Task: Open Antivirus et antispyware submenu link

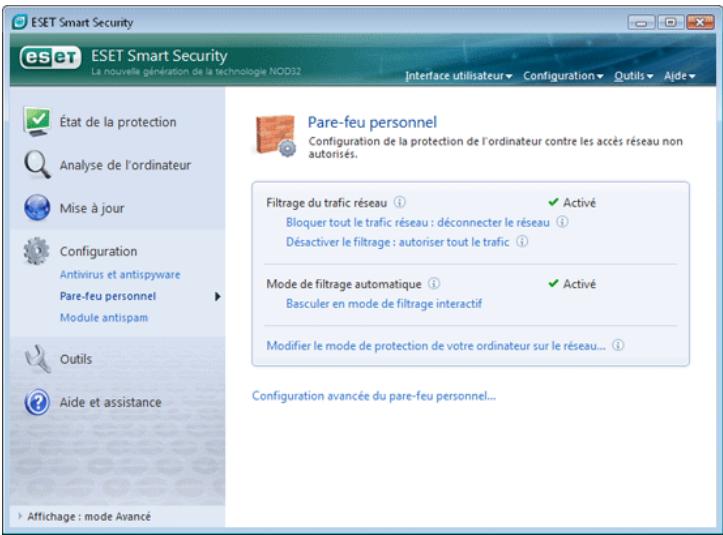Action: tap(120, 274)
